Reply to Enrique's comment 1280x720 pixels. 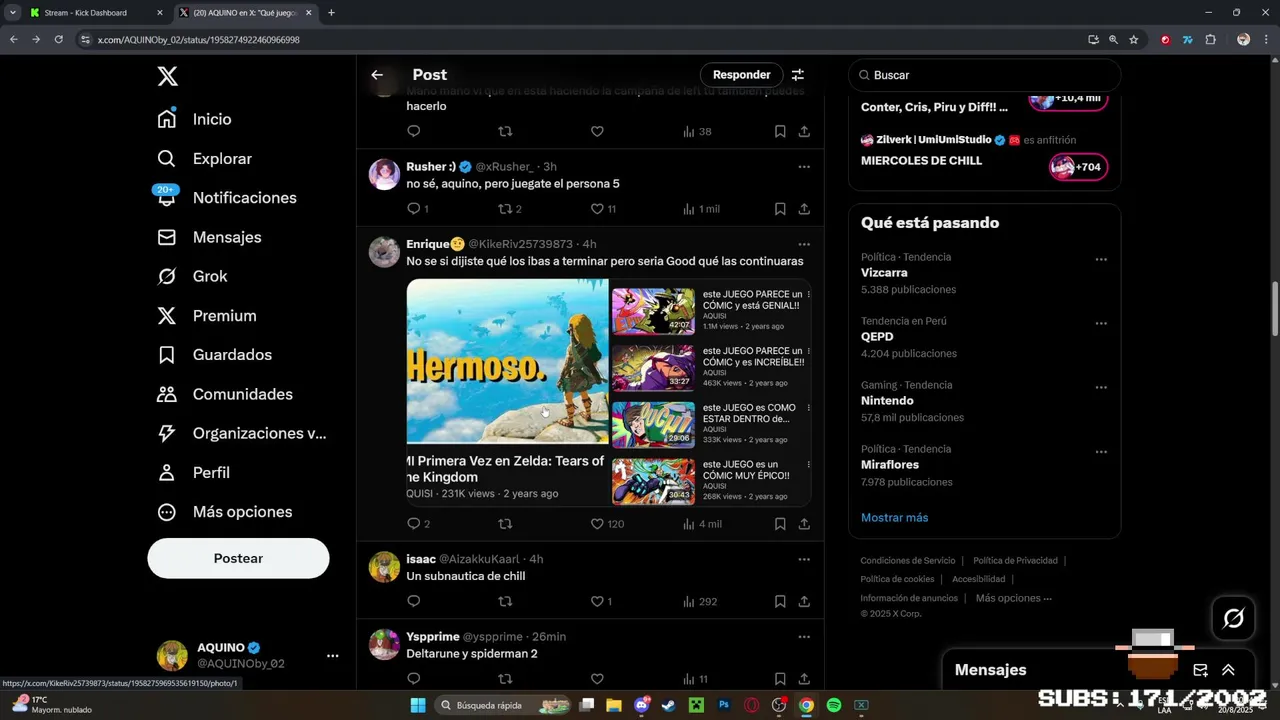pyautogui.click(x=414, y=524)
